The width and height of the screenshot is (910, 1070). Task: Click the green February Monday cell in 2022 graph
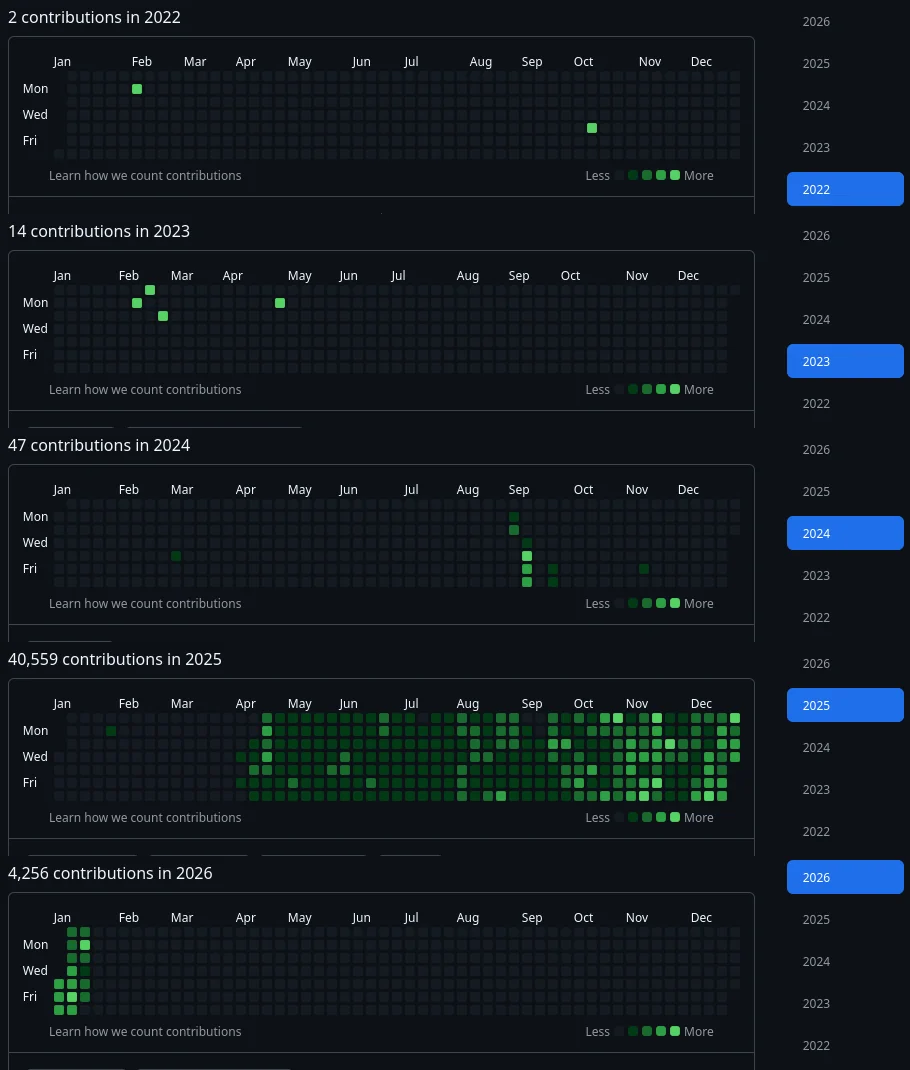(137, 89)
